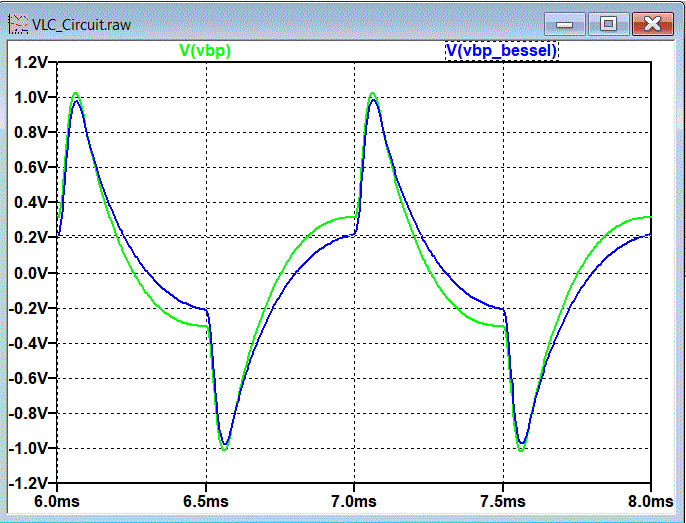Click the 0.4V vertical axis label
Screen dimensions: 686x523
click(30, 203)
